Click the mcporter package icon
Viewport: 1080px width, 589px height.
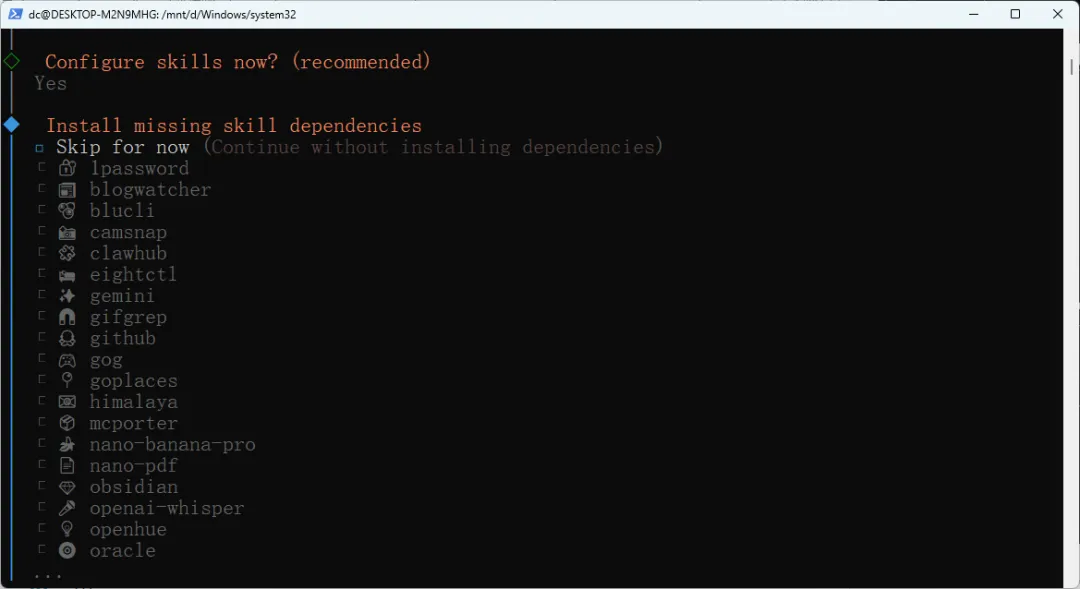click(67, 423)
